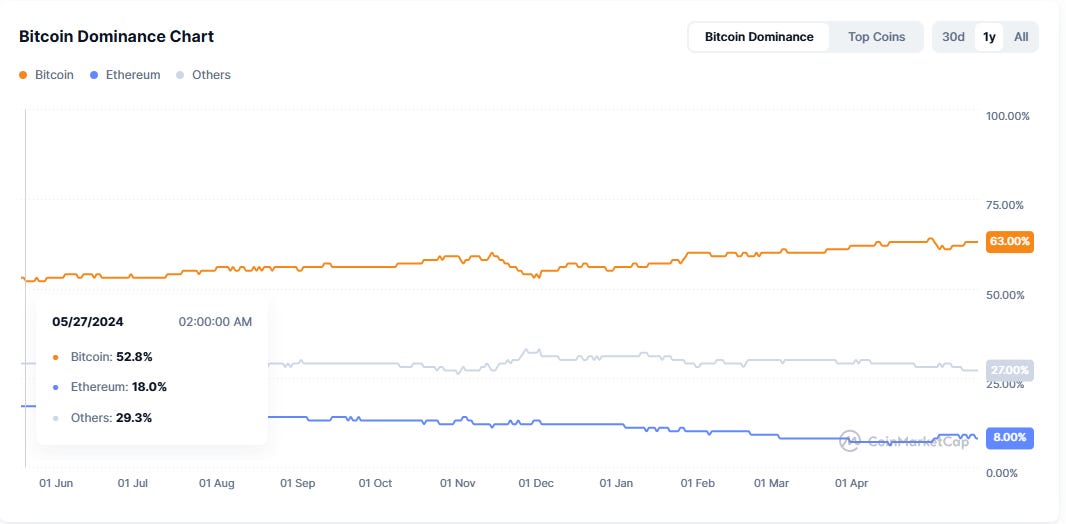Viewport: 1066px width, 524px height.
Task: Click the 01 Nov date label
Action: pyautogui.click(x=458, y=483)
